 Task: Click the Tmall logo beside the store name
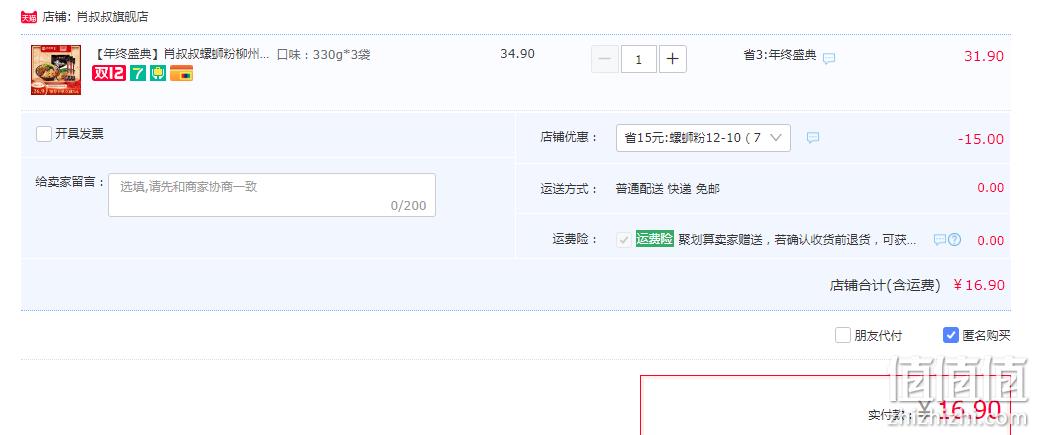click(x=29, y=17)
